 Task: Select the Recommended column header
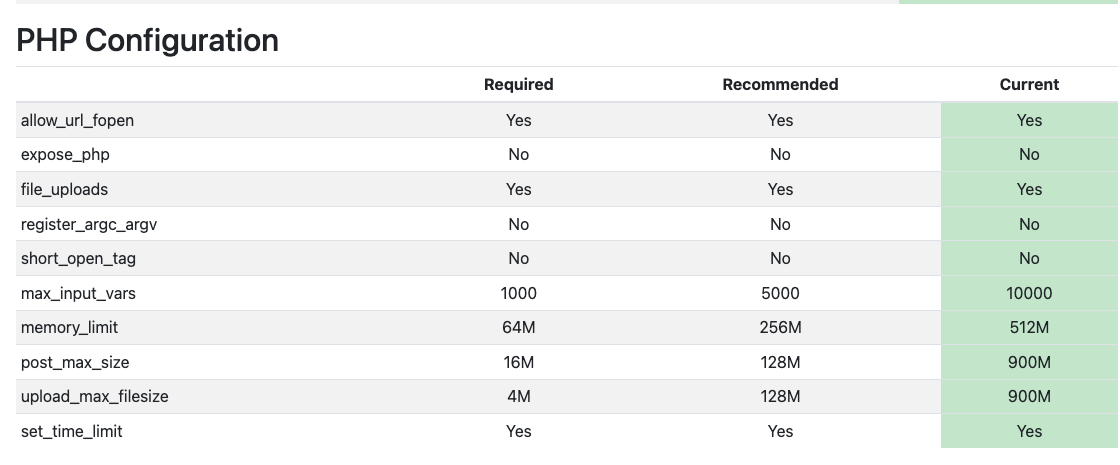[x=780, y=85]
